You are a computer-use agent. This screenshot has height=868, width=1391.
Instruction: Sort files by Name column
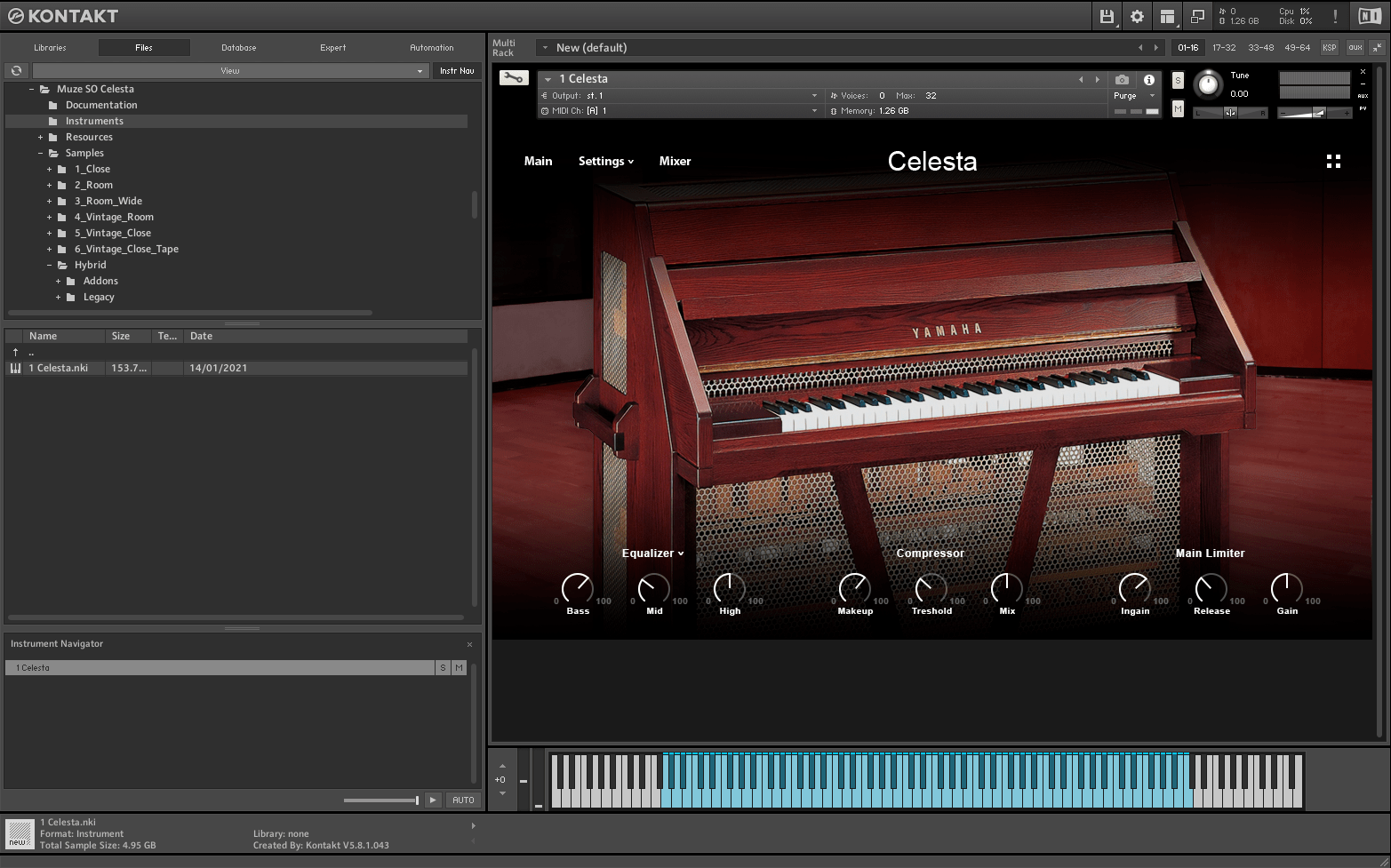click(64, 336)
